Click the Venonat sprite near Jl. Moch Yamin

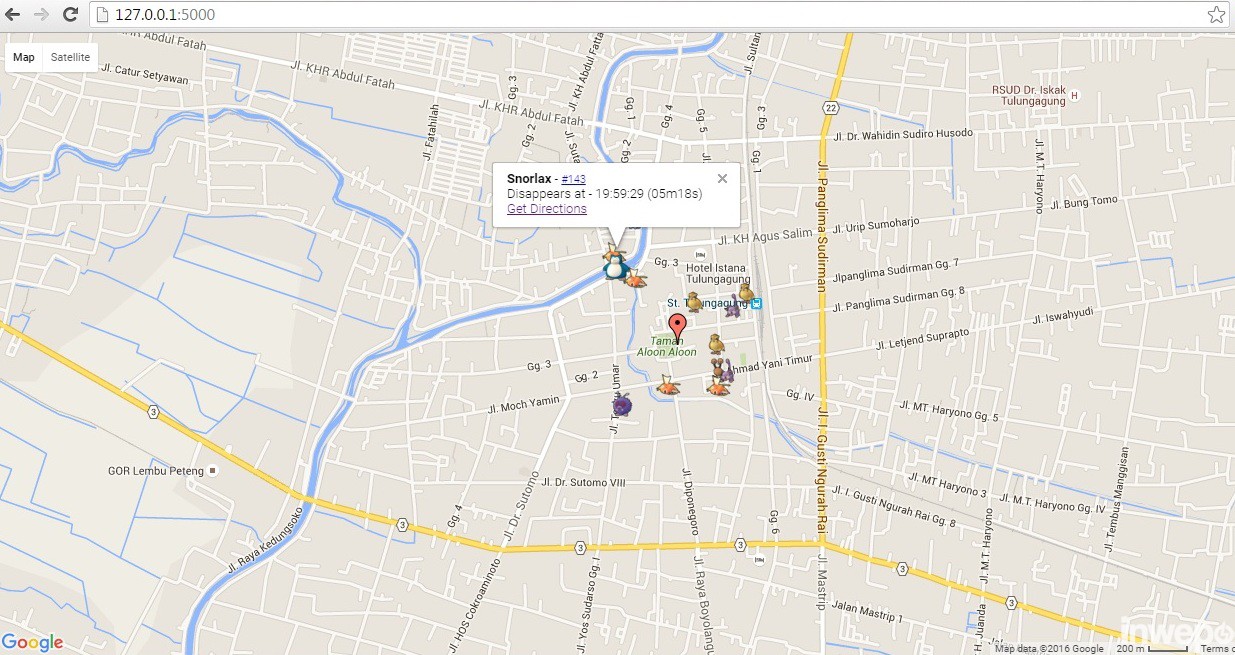point(621,404)
